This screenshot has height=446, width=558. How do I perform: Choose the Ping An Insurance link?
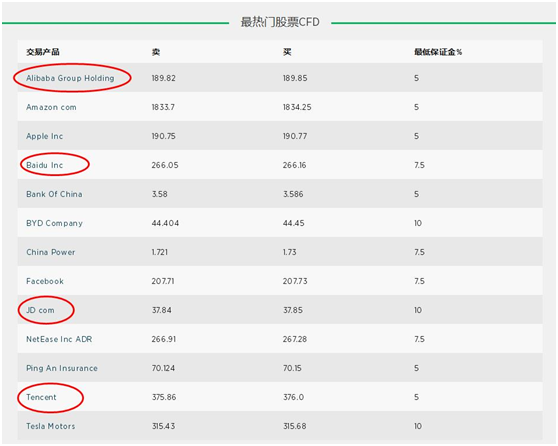coord(62,368)
